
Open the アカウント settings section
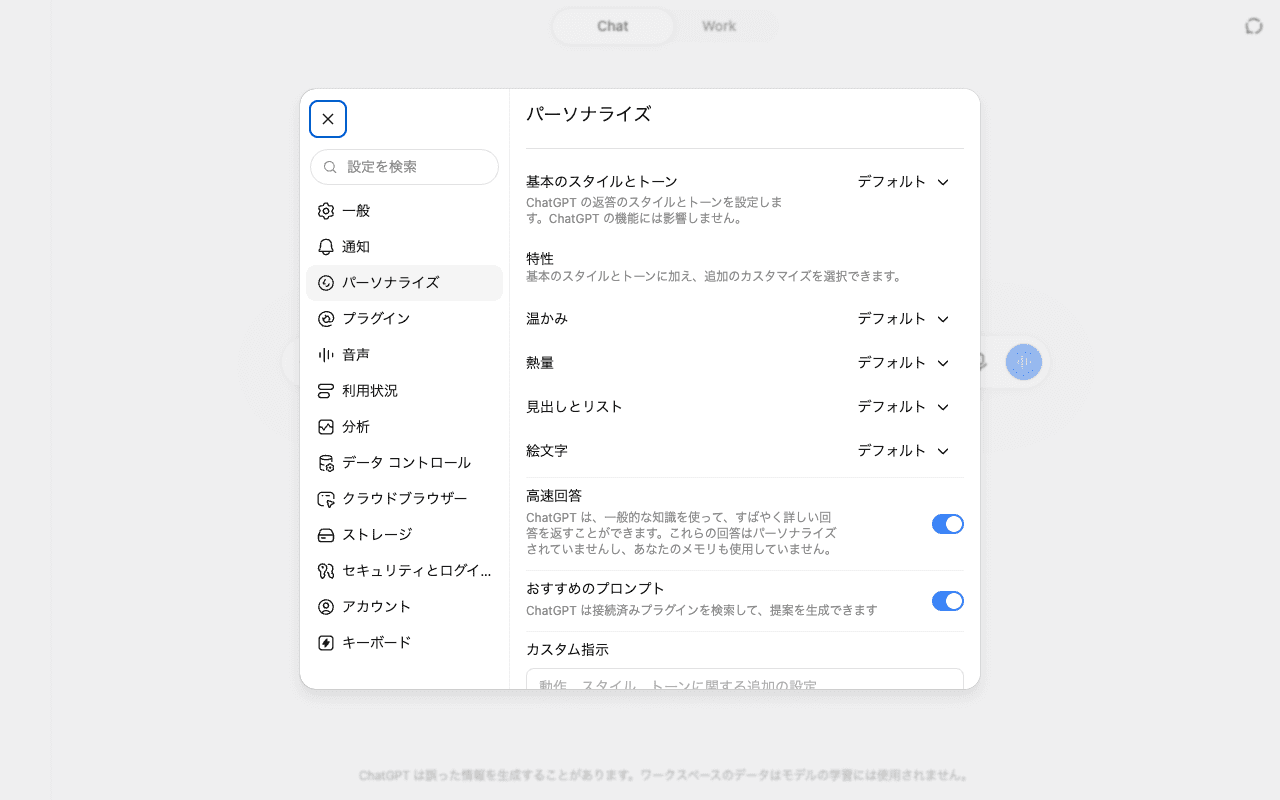[404, 607]
